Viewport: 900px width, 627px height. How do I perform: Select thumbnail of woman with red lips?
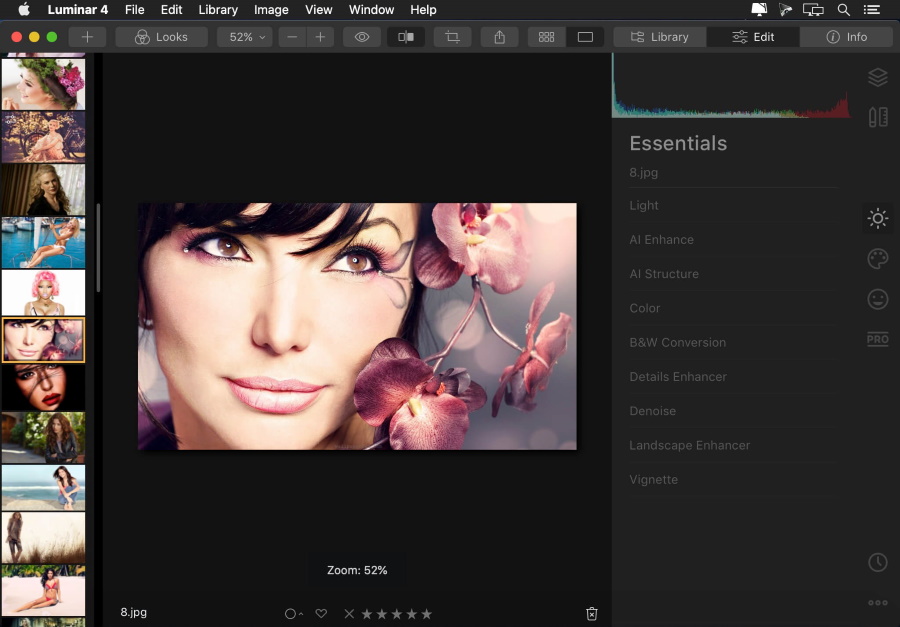(x=43, y=386)
